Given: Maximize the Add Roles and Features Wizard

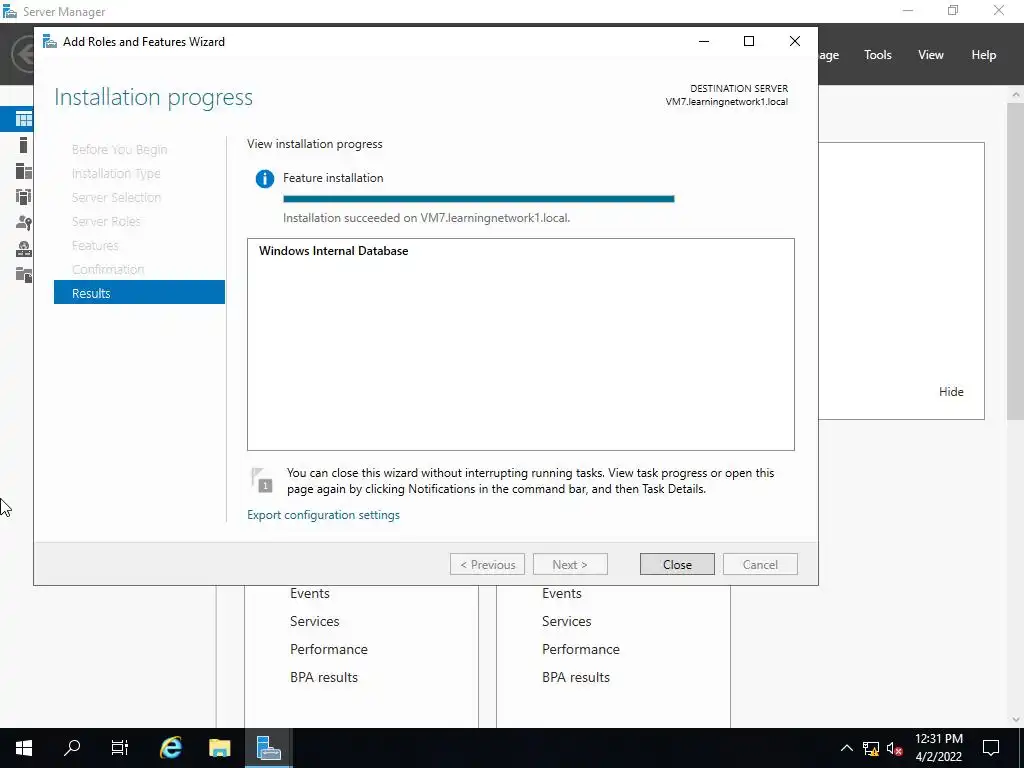Looking at the screenshot, I should point(749,41).
